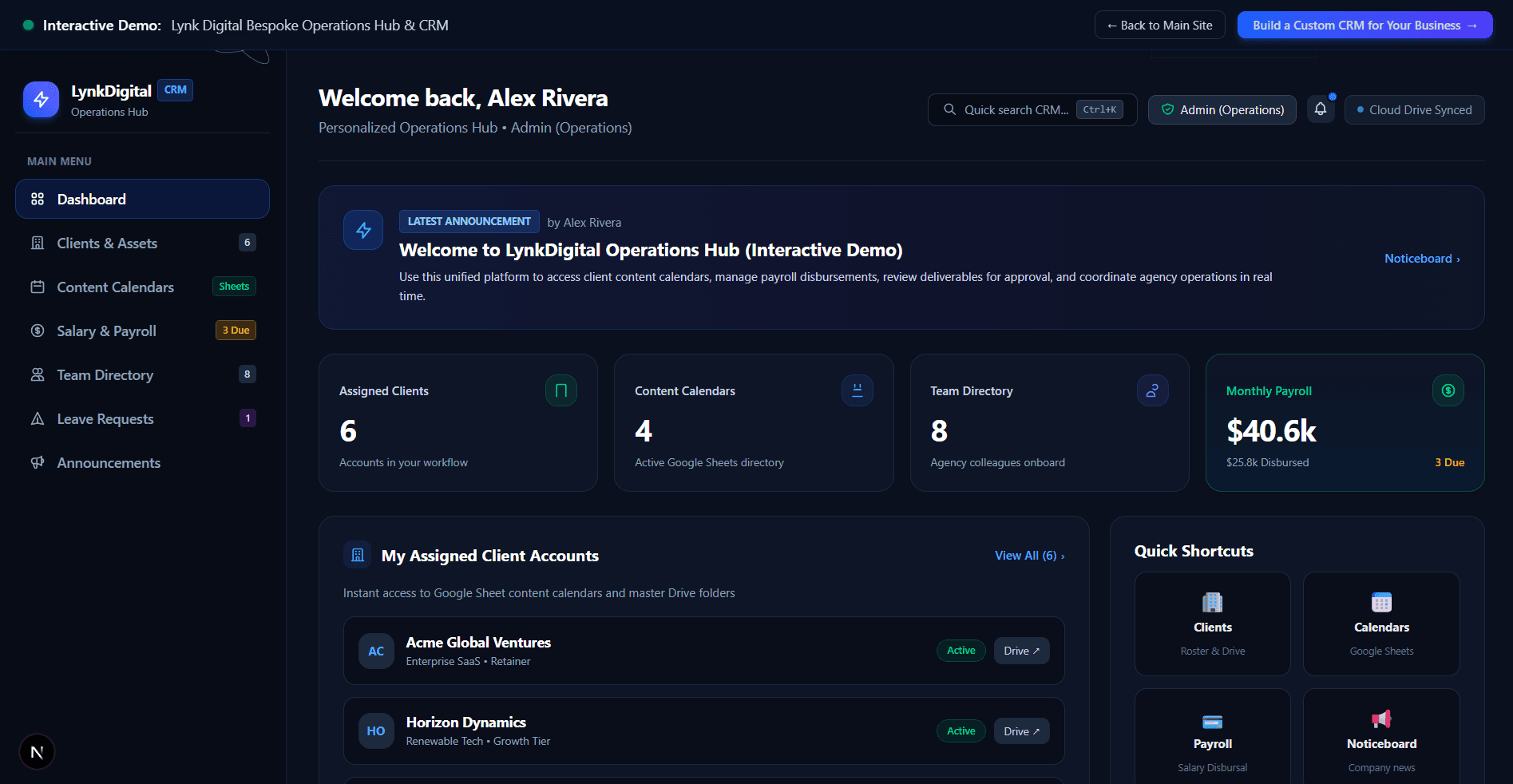This screenshot has width=1513, height=784.
Task: Open Announcements menu item
Action: click(x=142, y=462)
